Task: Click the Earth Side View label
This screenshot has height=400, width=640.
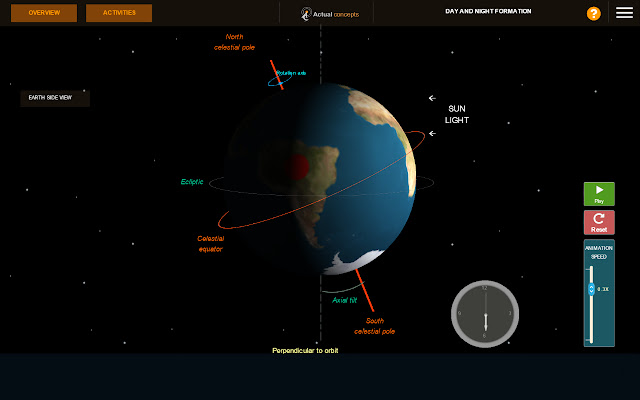Action: coord(55,98)
